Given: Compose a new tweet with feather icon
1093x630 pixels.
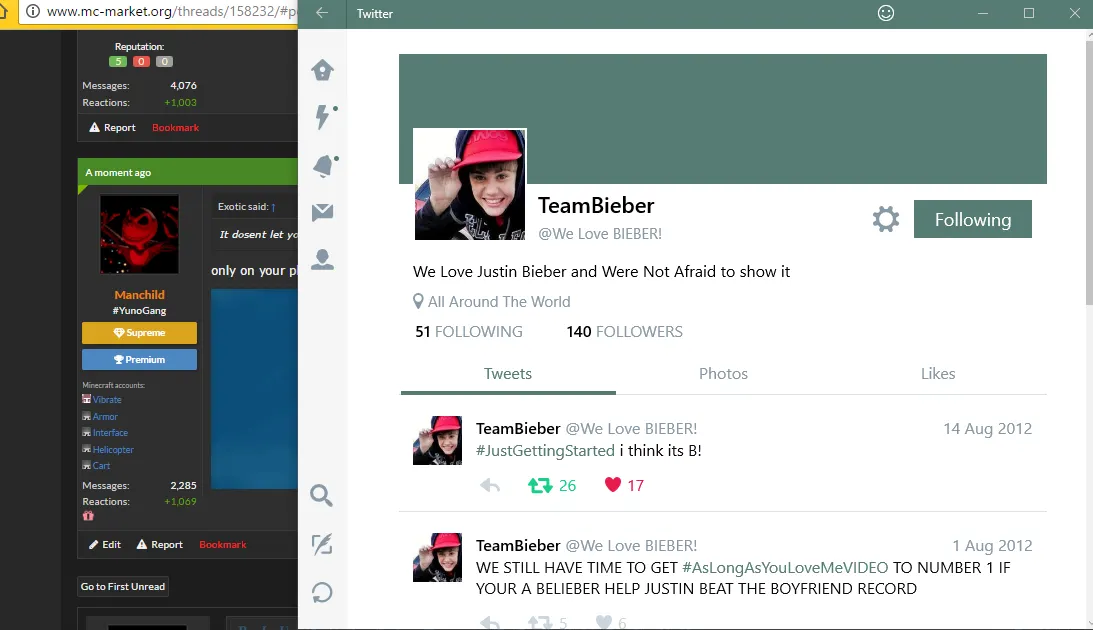Looking at the screenshot, I should 322,544.
